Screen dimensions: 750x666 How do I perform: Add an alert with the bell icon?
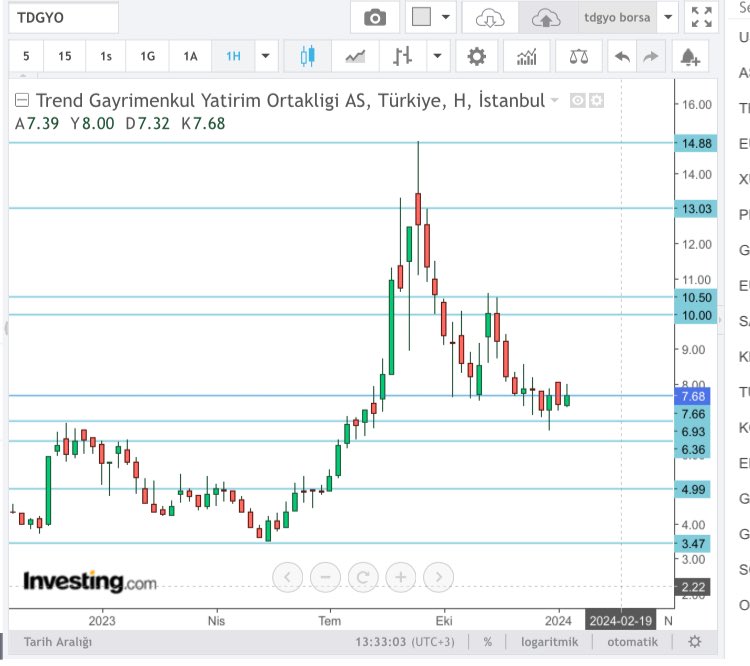pos(690,57)
